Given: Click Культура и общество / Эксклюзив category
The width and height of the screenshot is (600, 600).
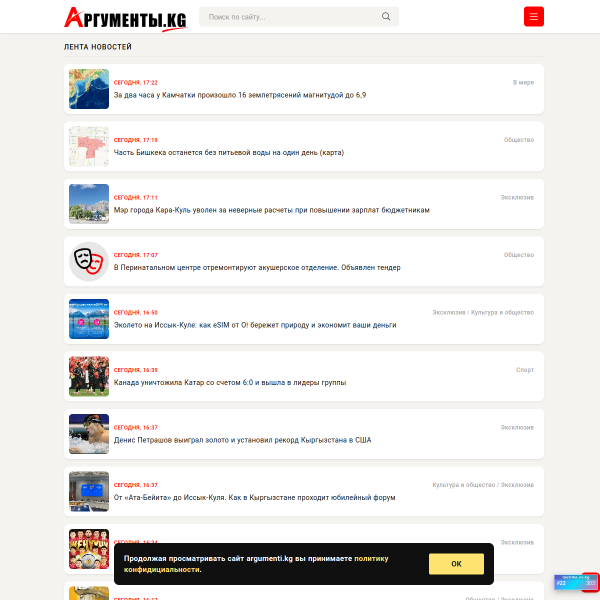Looking at the screenshot, I should (483, 485).
